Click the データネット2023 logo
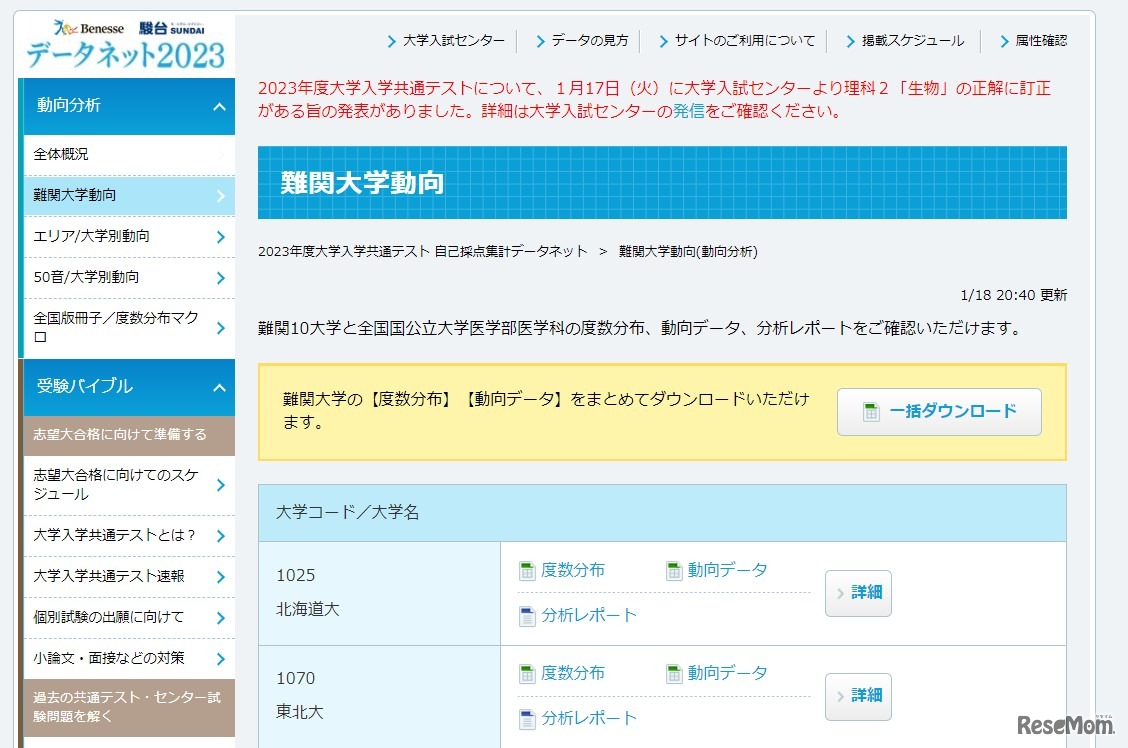 point(126,45)
